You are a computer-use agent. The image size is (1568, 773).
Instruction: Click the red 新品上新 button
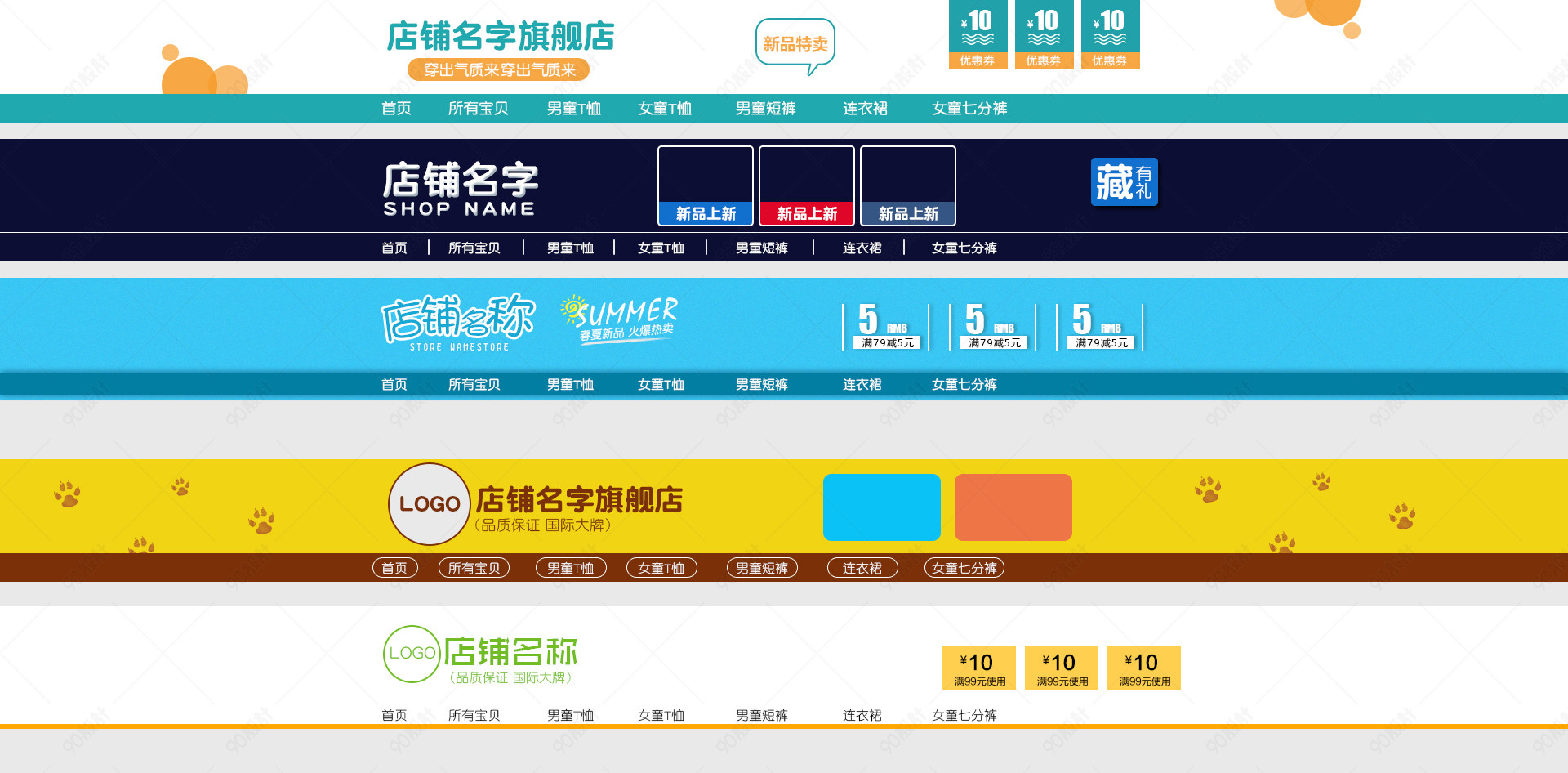pyautogui.click(x=806, y=213)
